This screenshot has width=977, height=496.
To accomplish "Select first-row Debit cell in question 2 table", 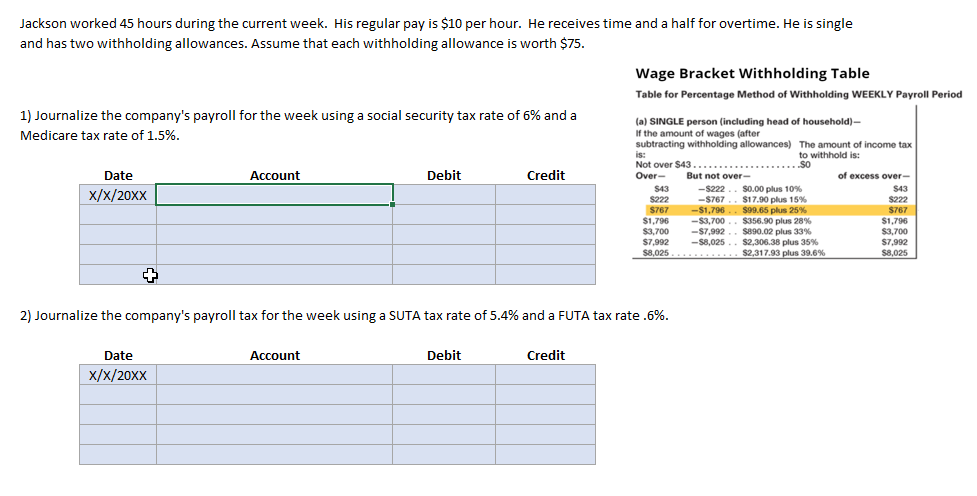I will tap(444, 374).
